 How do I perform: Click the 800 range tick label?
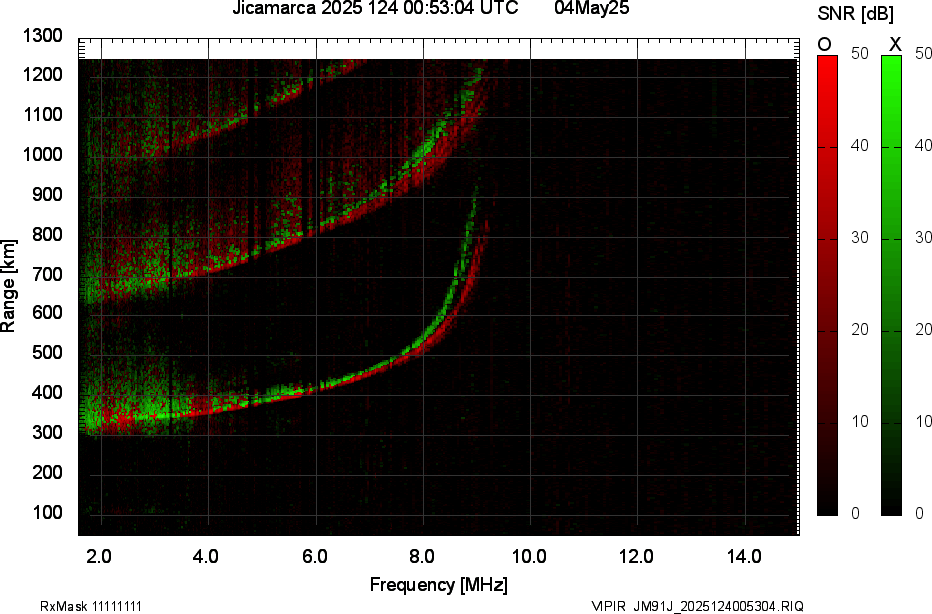tap(47, 234)
